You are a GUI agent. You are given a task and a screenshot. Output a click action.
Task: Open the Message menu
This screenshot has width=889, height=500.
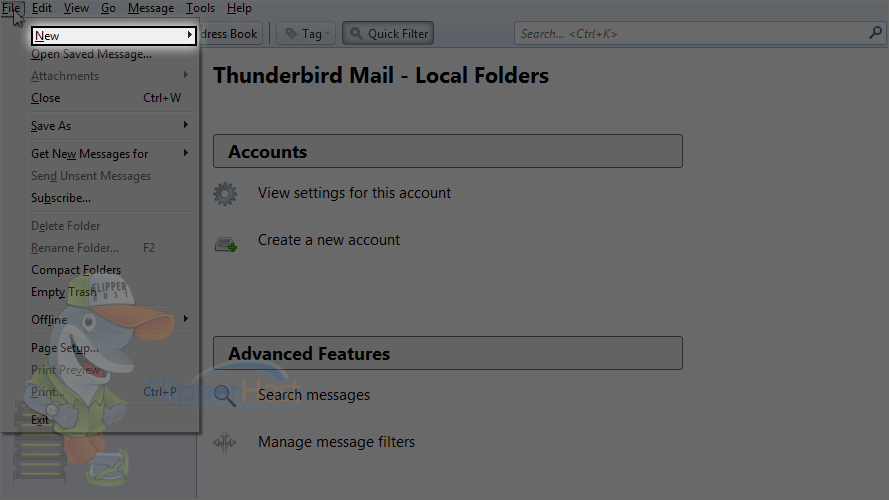(151, 9)
